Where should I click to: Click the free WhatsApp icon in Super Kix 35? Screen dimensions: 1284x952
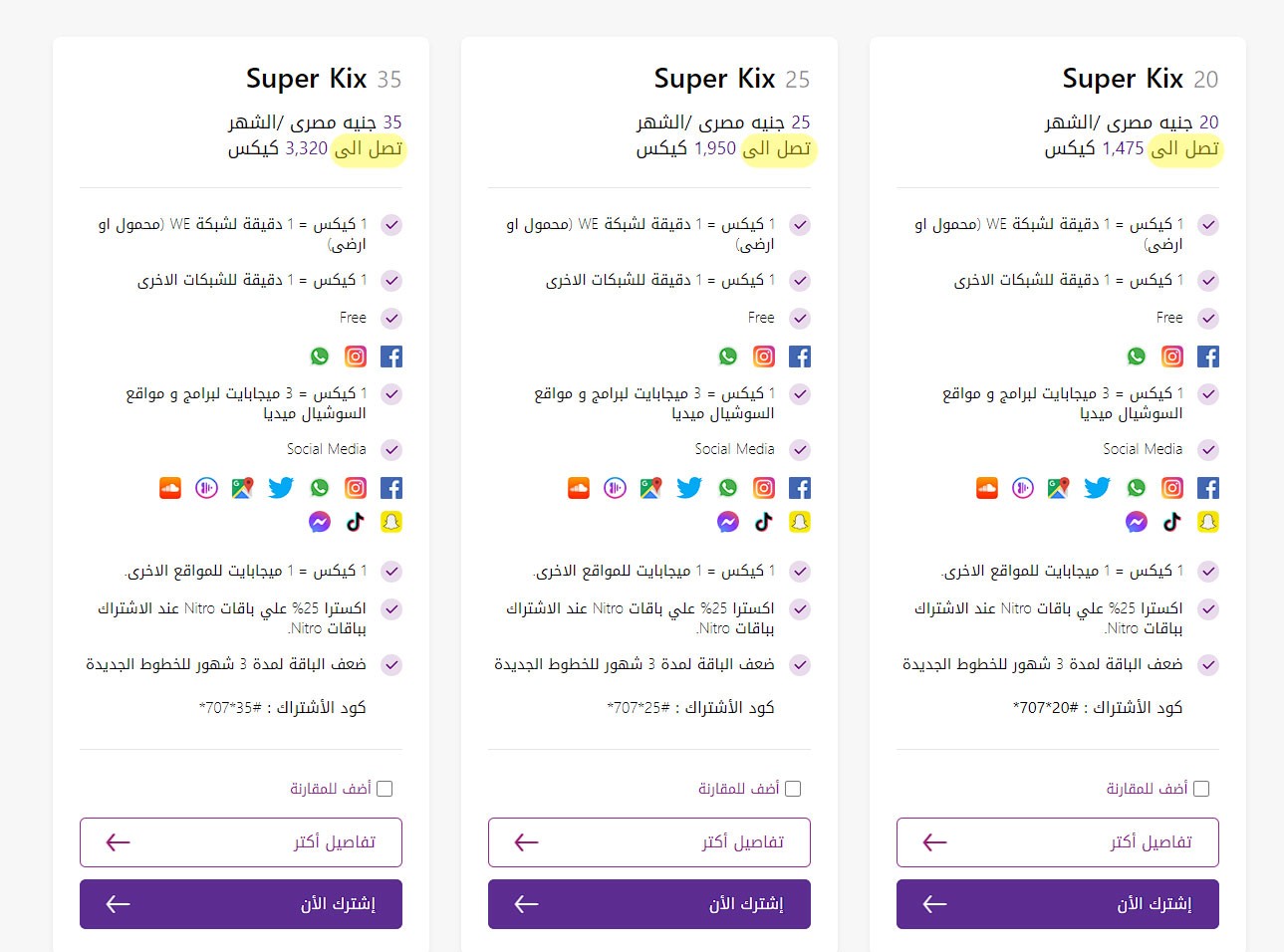(x=320, y=357)
